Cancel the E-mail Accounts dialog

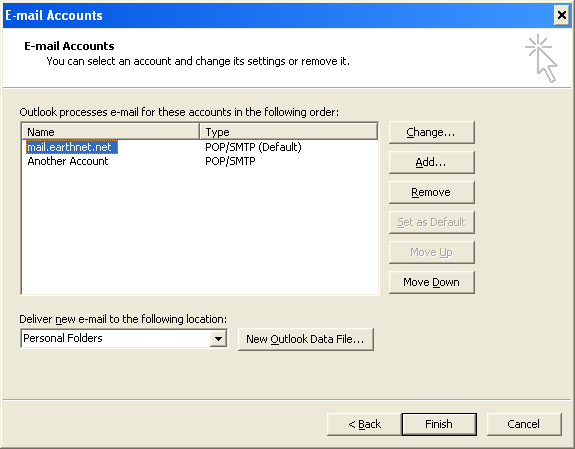tap(524, 424)
